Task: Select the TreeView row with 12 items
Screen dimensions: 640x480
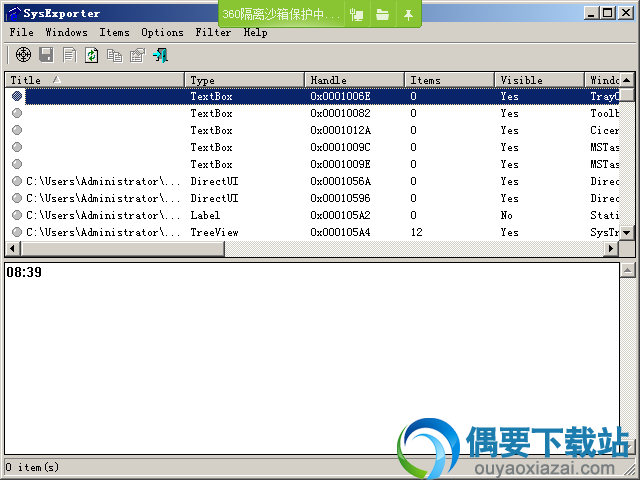Action: 312,232
